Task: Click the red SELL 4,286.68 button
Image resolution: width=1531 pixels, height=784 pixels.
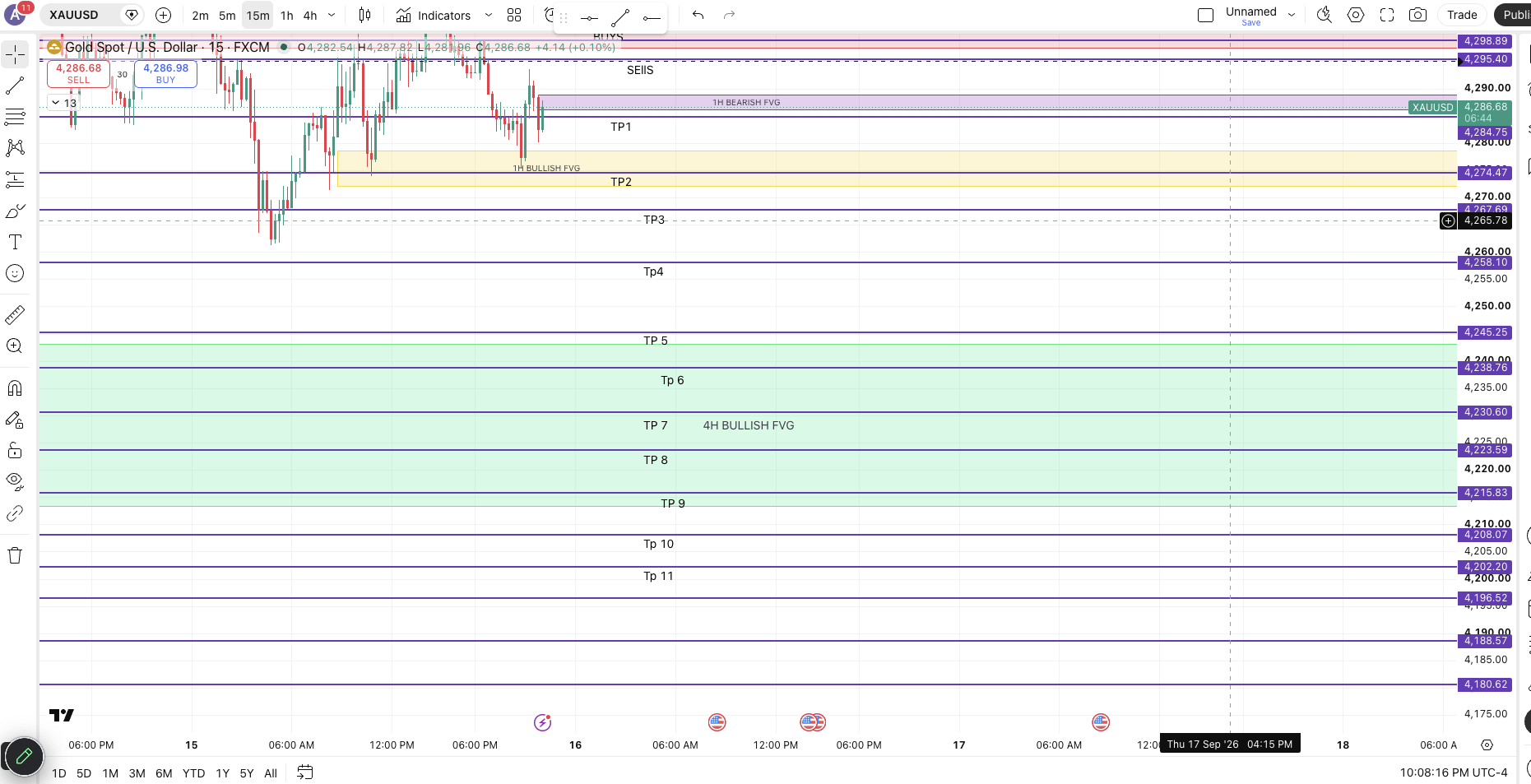Action: click(x=78, y=73)
